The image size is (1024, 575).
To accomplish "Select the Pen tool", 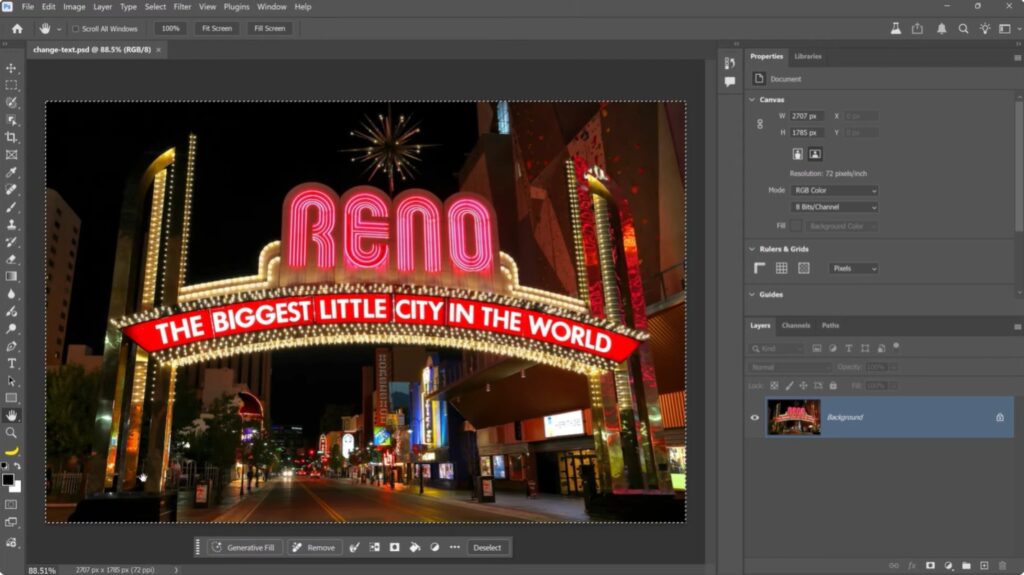I will (x=11, y=346).
